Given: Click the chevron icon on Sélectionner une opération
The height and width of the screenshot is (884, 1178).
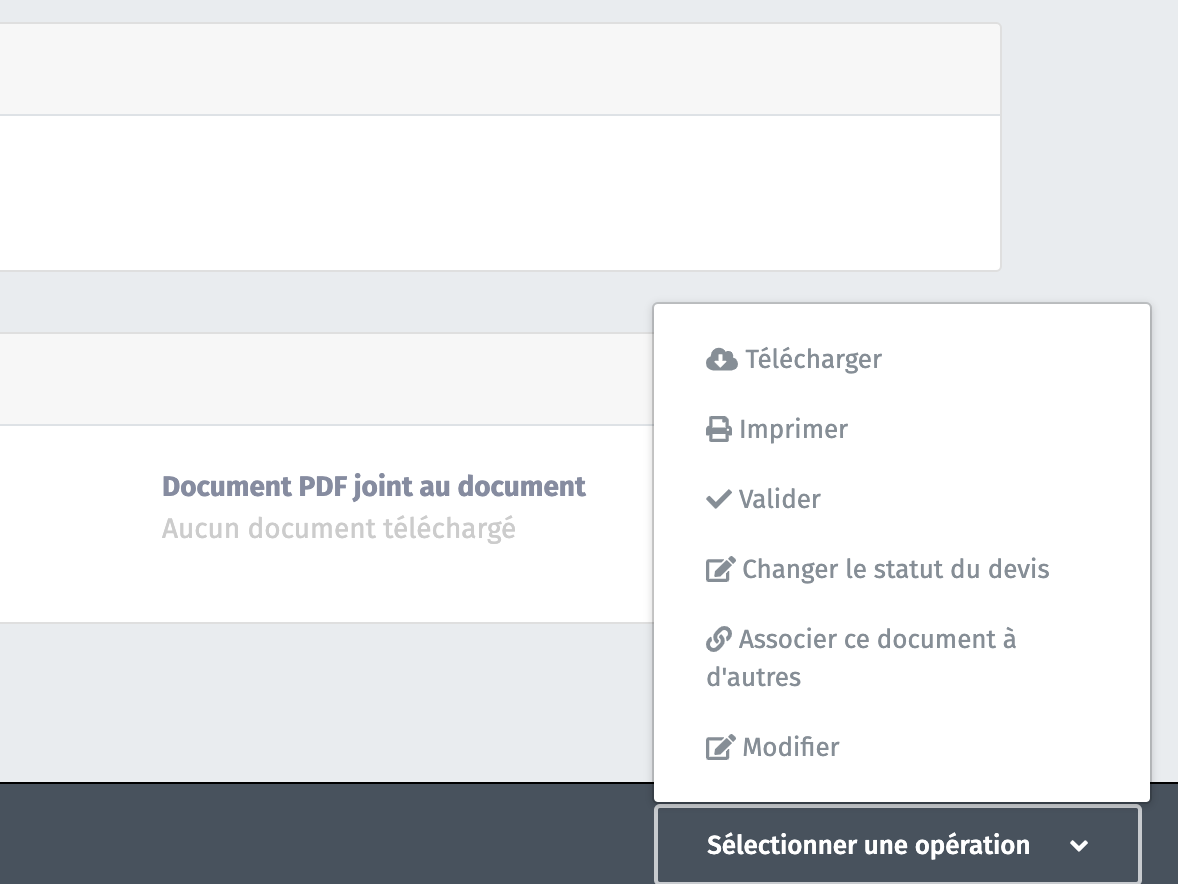Looking at the screenshot, I should pos(1079,845).
